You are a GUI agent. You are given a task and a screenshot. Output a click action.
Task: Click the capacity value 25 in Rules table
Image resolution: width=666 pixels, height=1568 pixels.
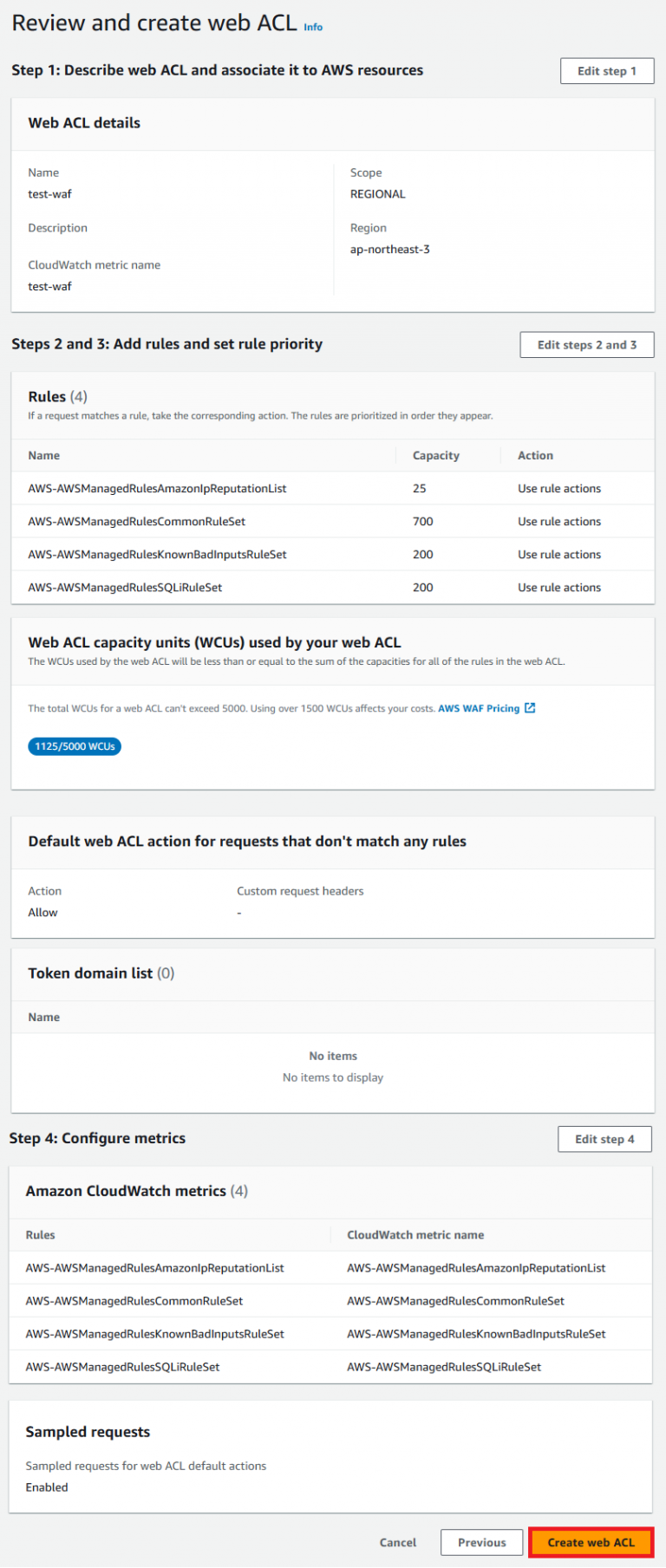tap(420, 489)
